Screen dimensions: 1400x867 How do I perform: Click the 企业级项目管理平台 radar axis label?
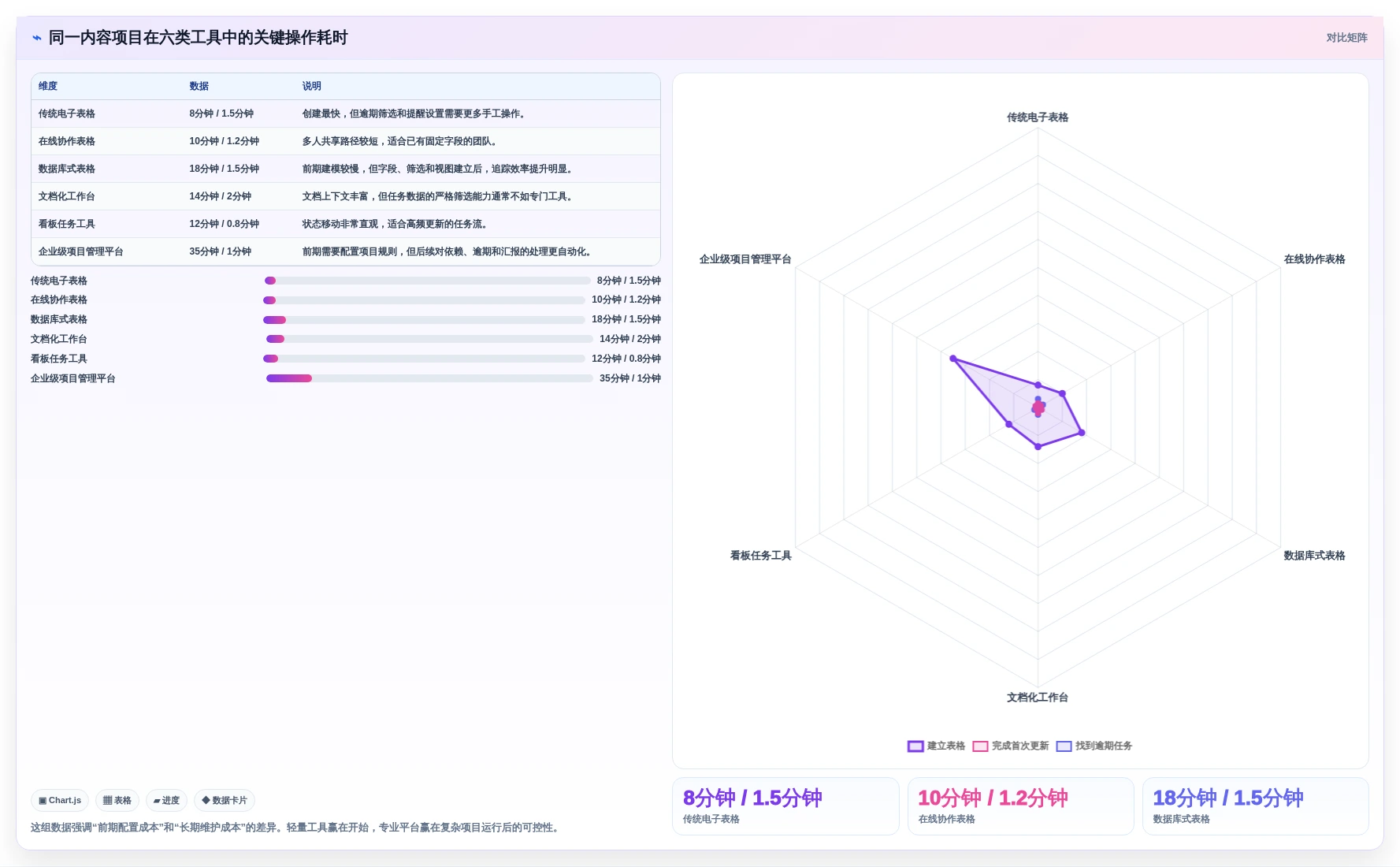click(745, 259)
